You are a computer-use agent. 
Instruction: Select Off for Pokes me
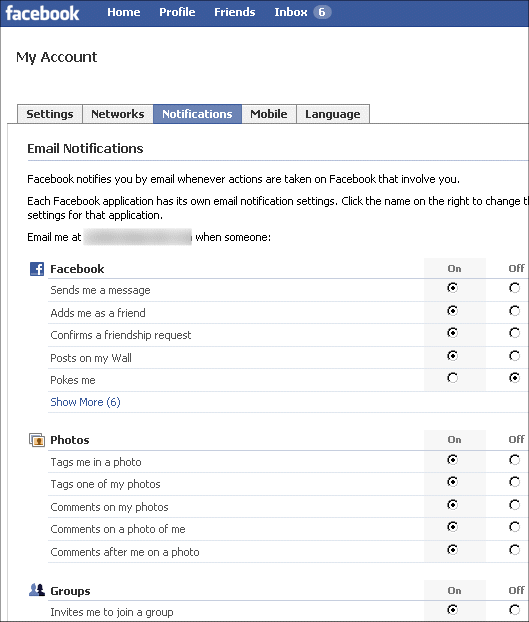point(514,378)
